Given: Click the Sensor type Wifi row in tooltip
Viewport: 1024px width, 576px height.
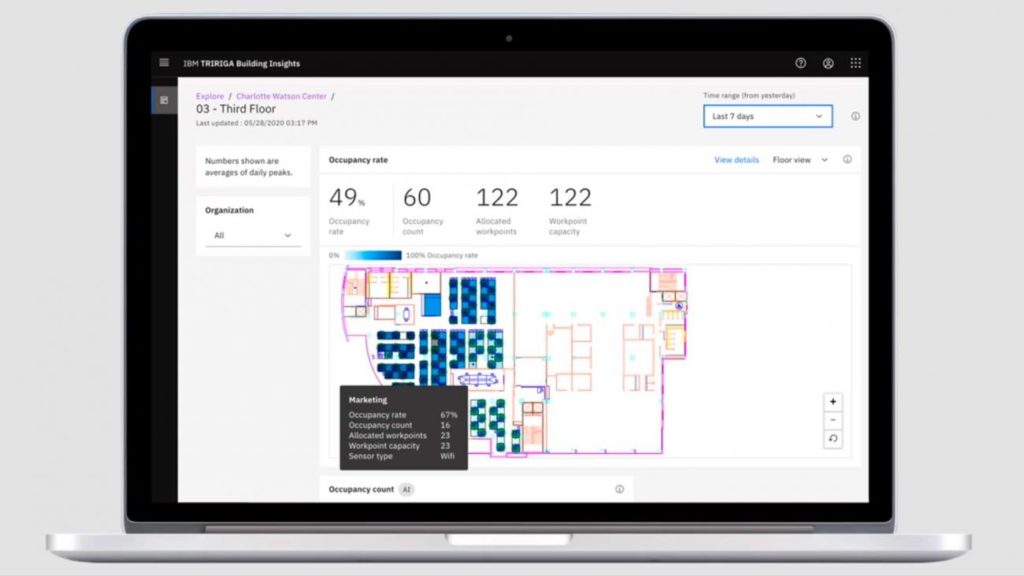Looking at the screenshot, I should (402, 456).
